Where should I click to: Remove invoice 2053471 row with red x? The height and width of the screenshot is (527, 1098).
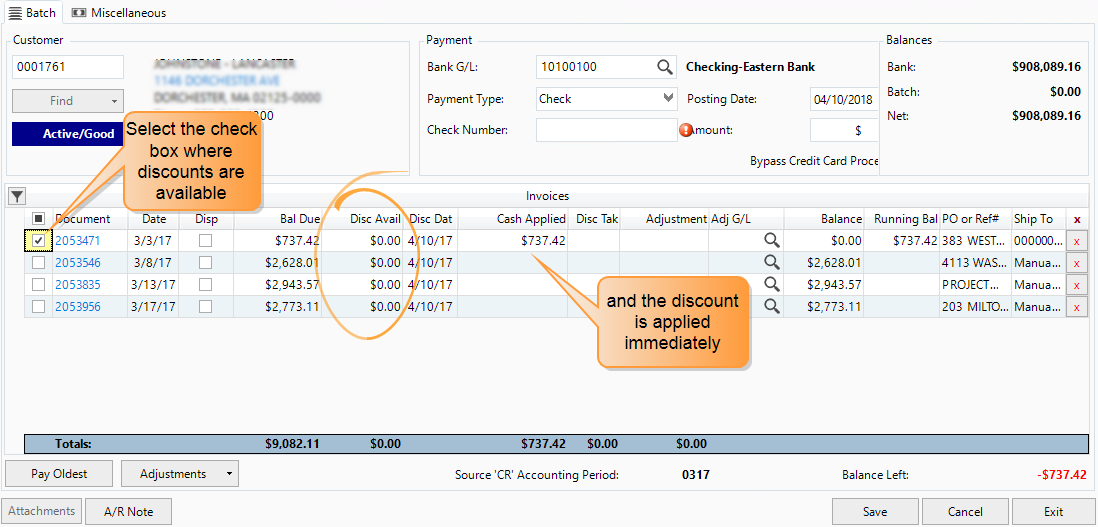tap(1076, 241)
